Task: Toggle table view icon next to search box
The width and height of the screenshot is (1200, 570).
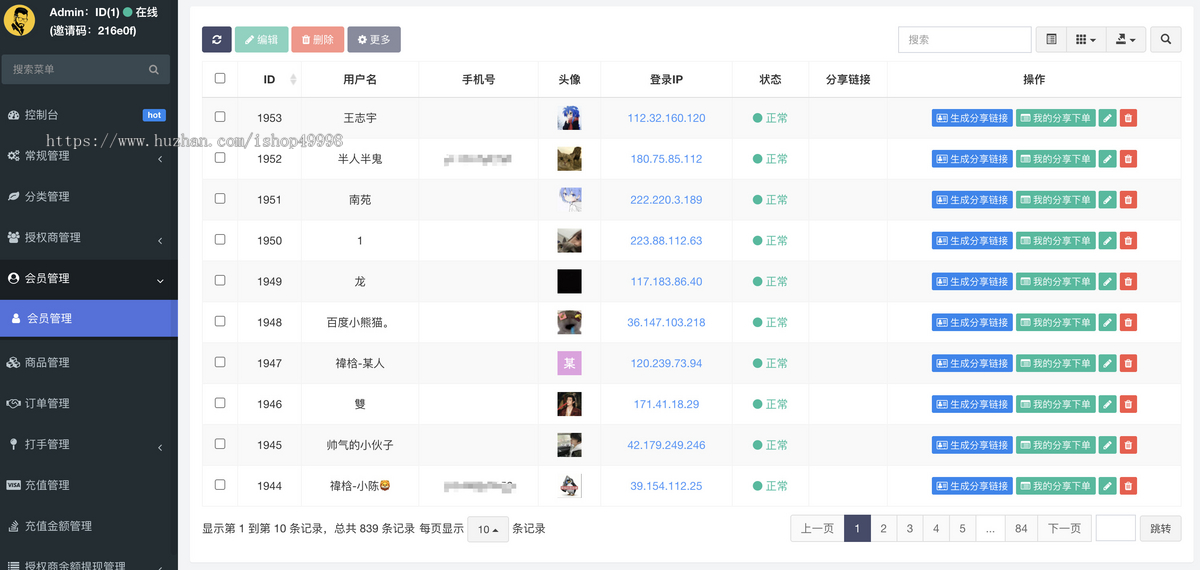Action: coord(1051,39)
